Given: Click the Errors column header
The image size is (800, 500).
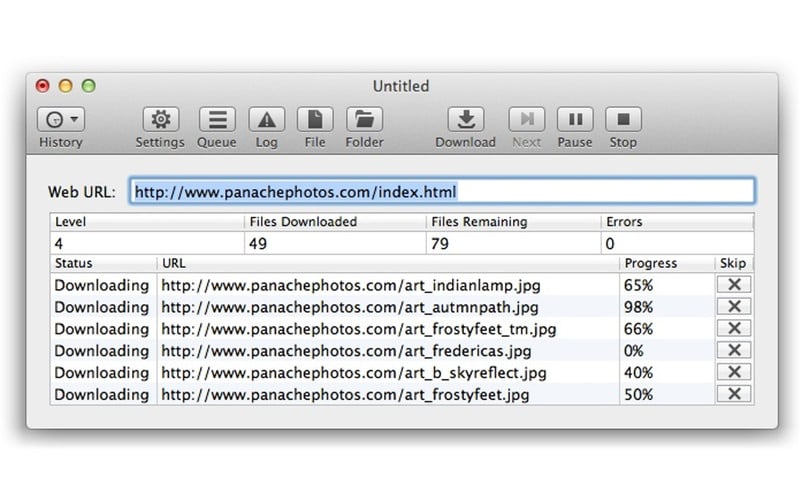Looking at the screenshot, I should click(x=677, y=222).
